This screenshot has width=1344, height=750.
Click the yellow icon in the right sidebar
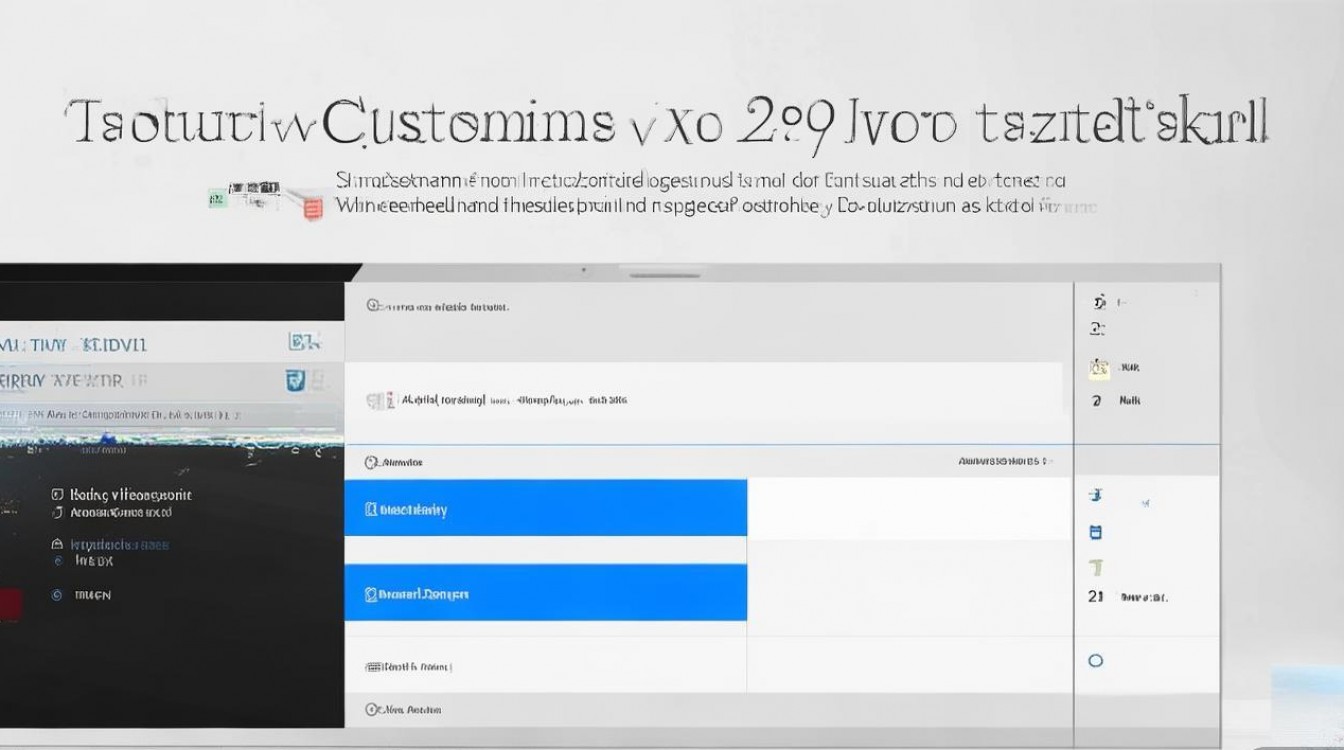click(1098, 368)
